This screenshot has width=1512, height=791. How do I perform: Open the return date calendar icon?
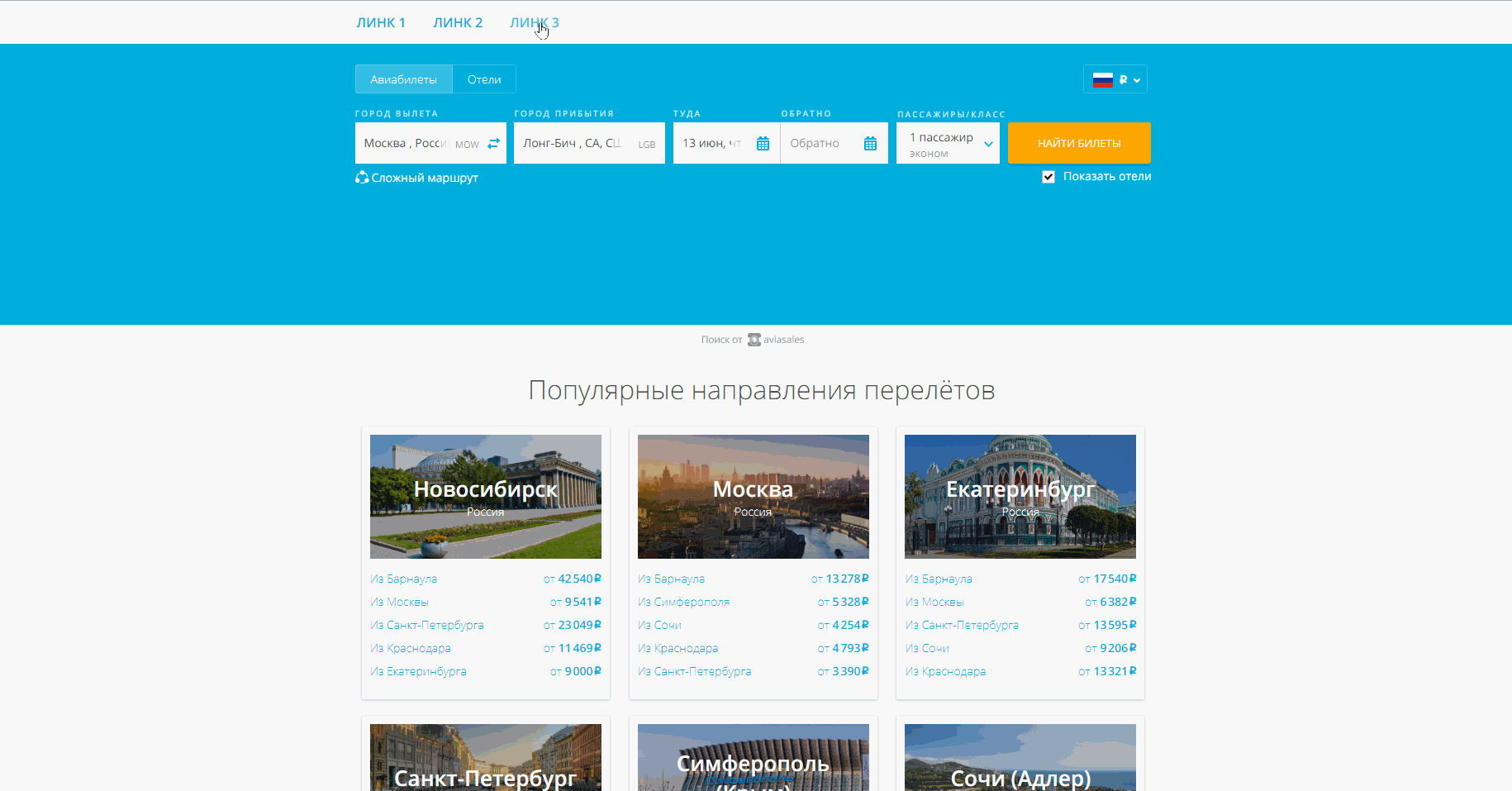click(x=870, y=144)
